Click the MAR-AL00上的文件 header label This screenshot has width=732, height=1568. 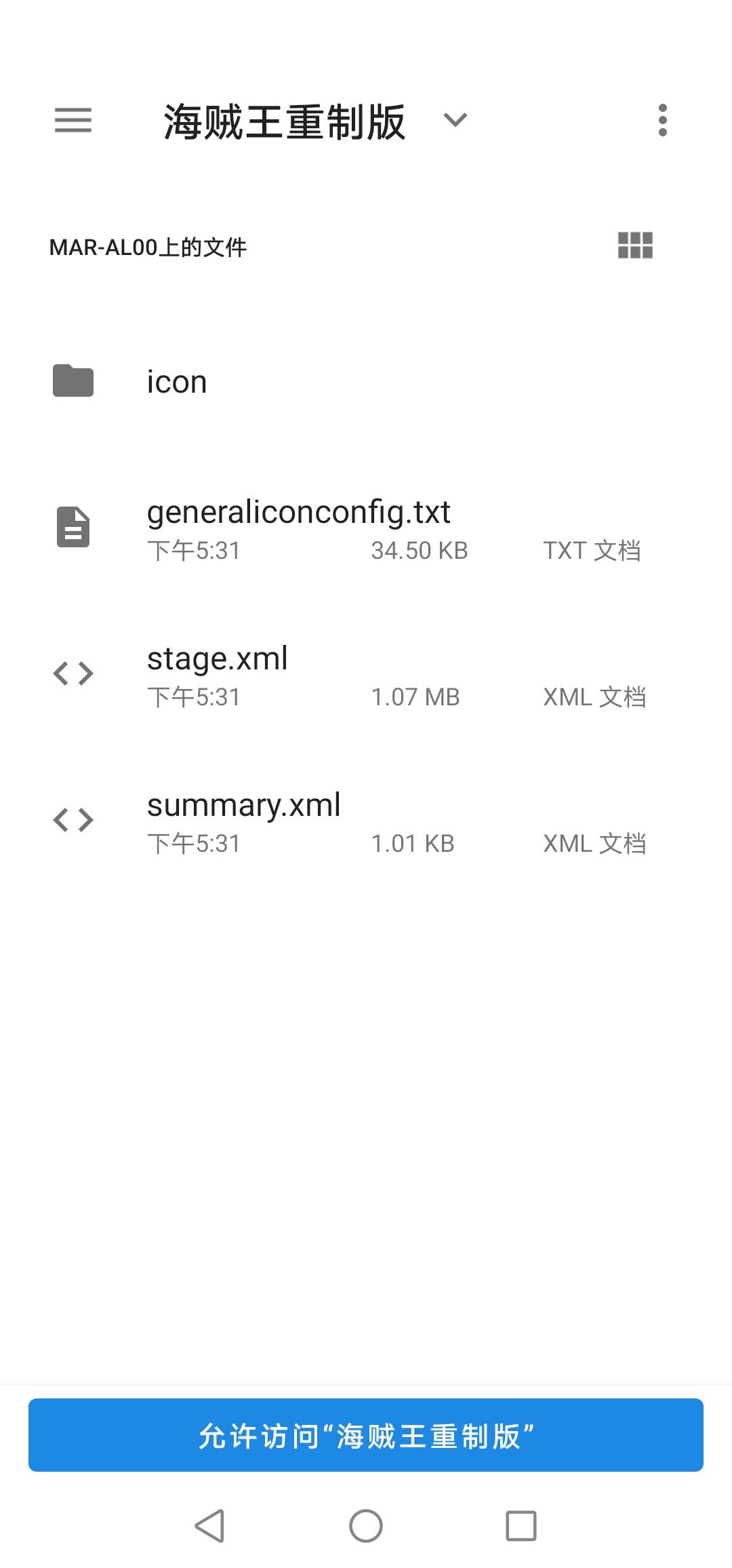pos(148,248)
